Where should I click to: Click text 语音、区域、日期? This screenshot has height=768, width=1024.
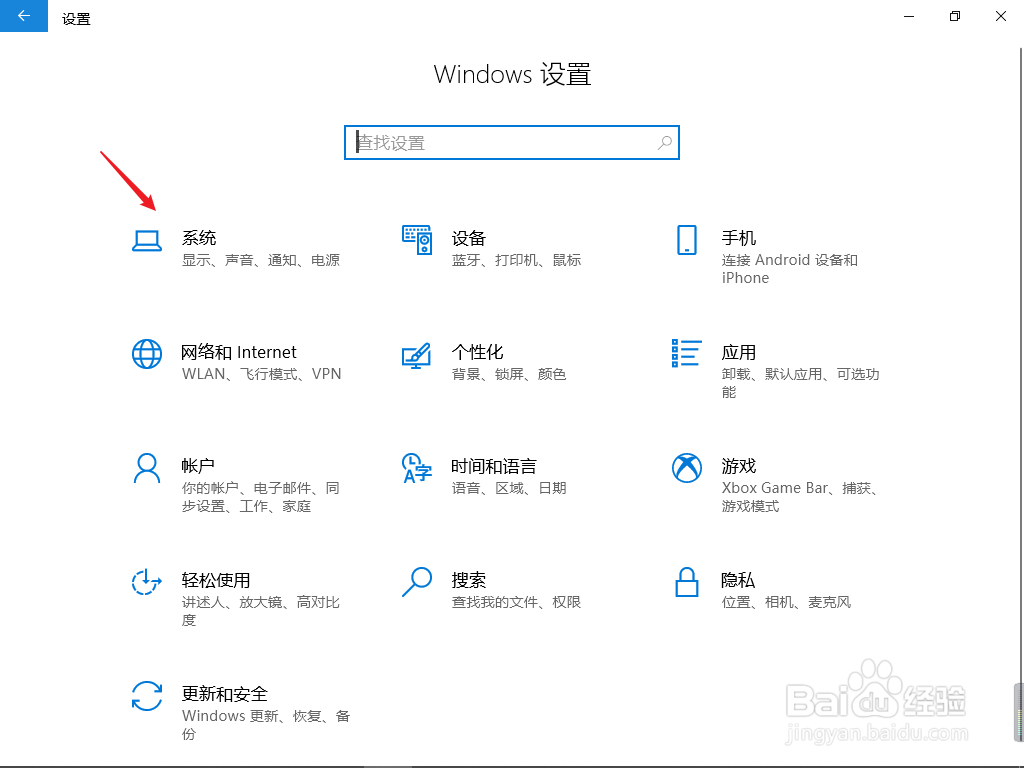pos(509,488)
